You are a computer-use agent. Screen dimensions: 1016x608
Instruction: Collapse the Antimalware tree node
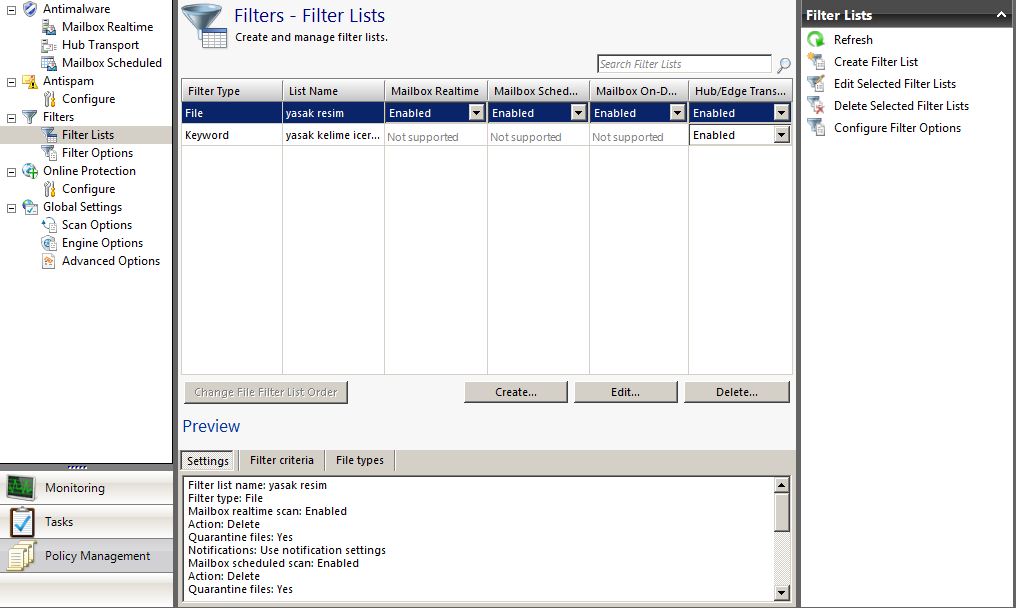click(11, 9)
